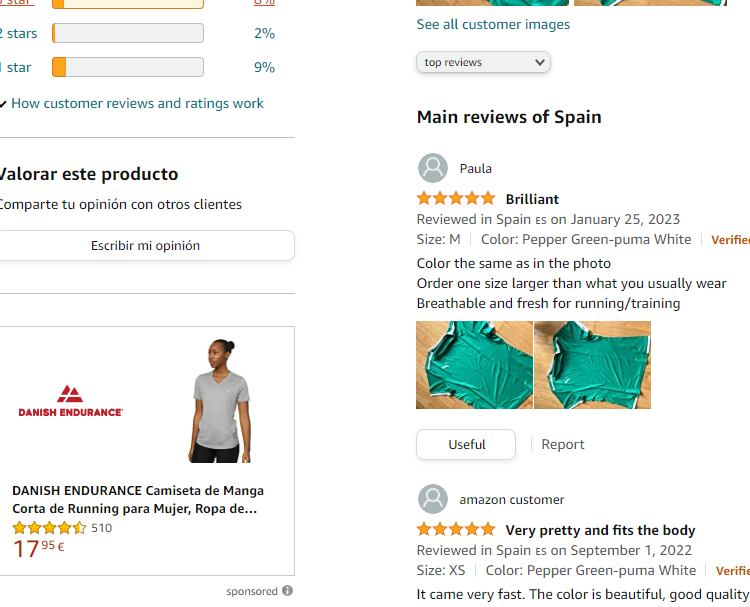Click star rating of Very pretty review
Screen dimensions: 750x607
[456, 530]
